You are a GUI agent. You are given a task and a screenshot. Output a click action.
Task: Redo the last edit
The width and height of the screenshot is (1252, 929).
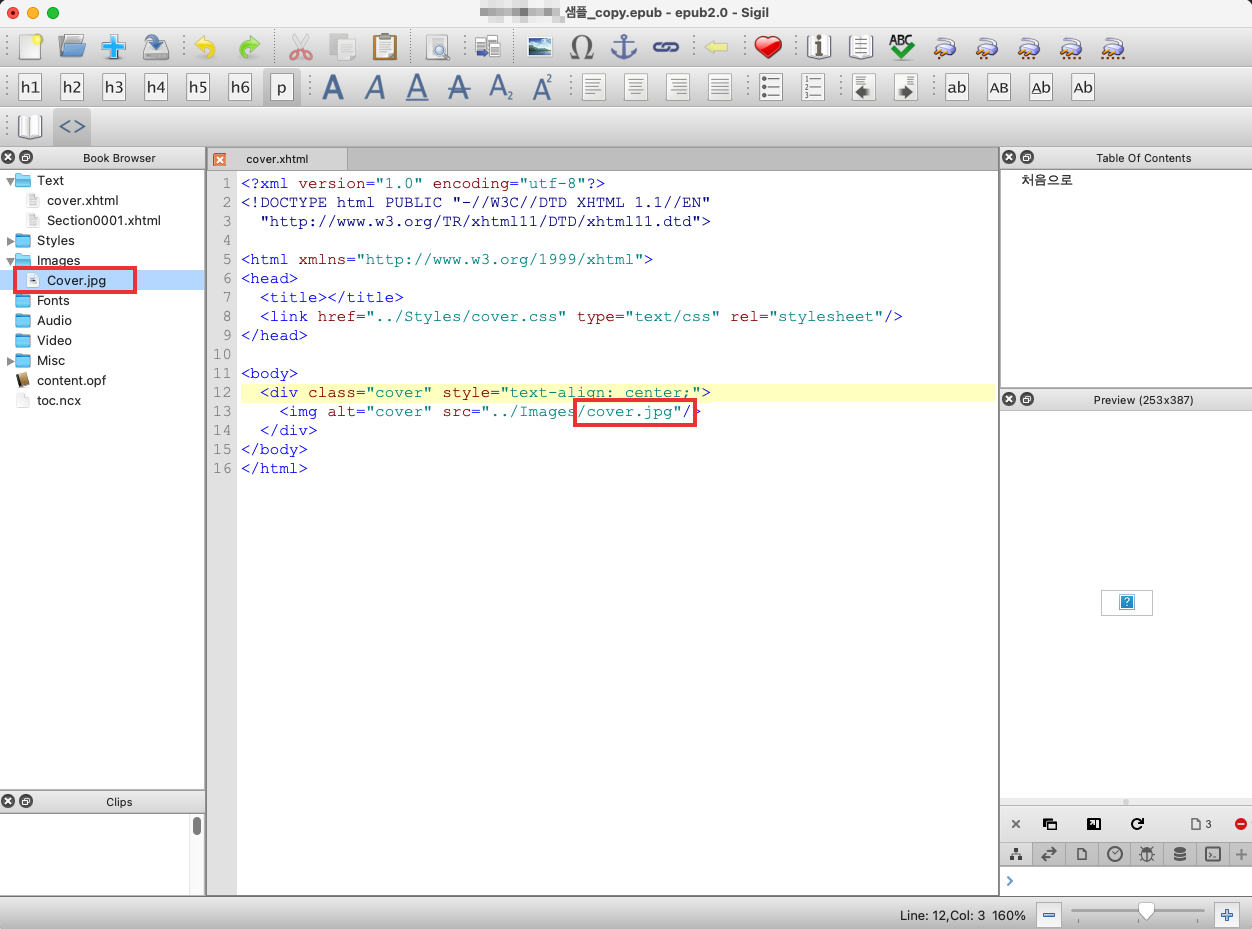[248, 46]
